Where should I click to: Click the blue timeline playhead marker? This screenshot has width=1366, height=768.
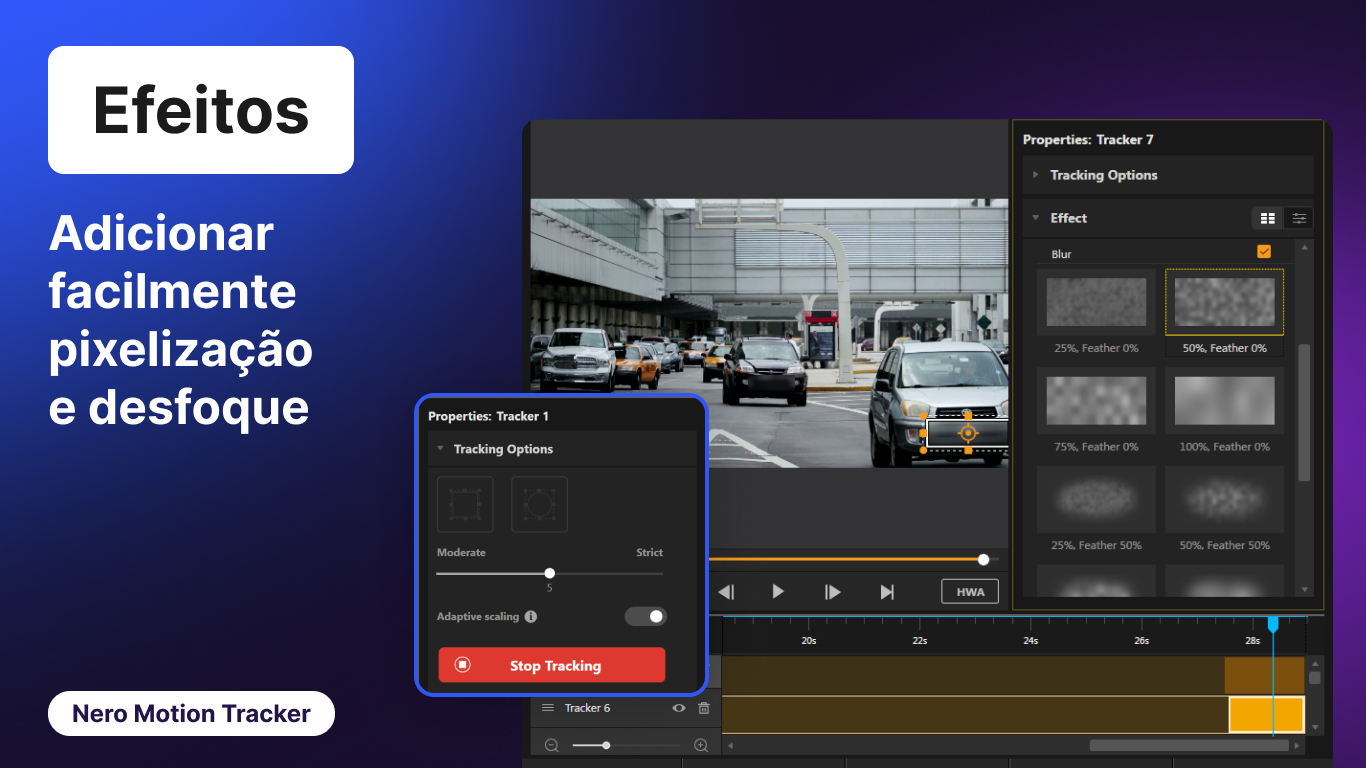tap(1273, 623)
